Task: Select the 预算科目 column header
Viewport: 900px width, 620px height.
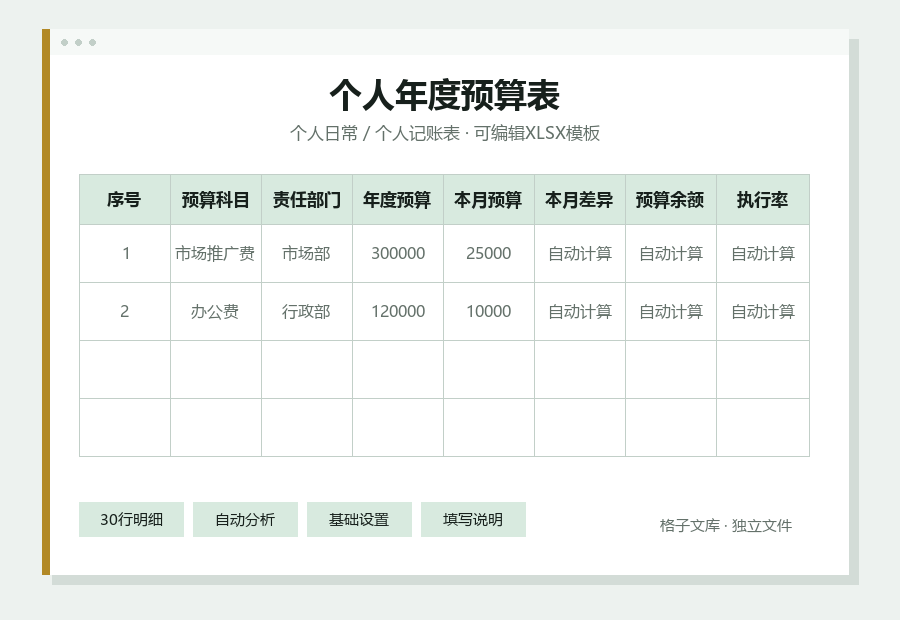Action: (x=216, y=200)
